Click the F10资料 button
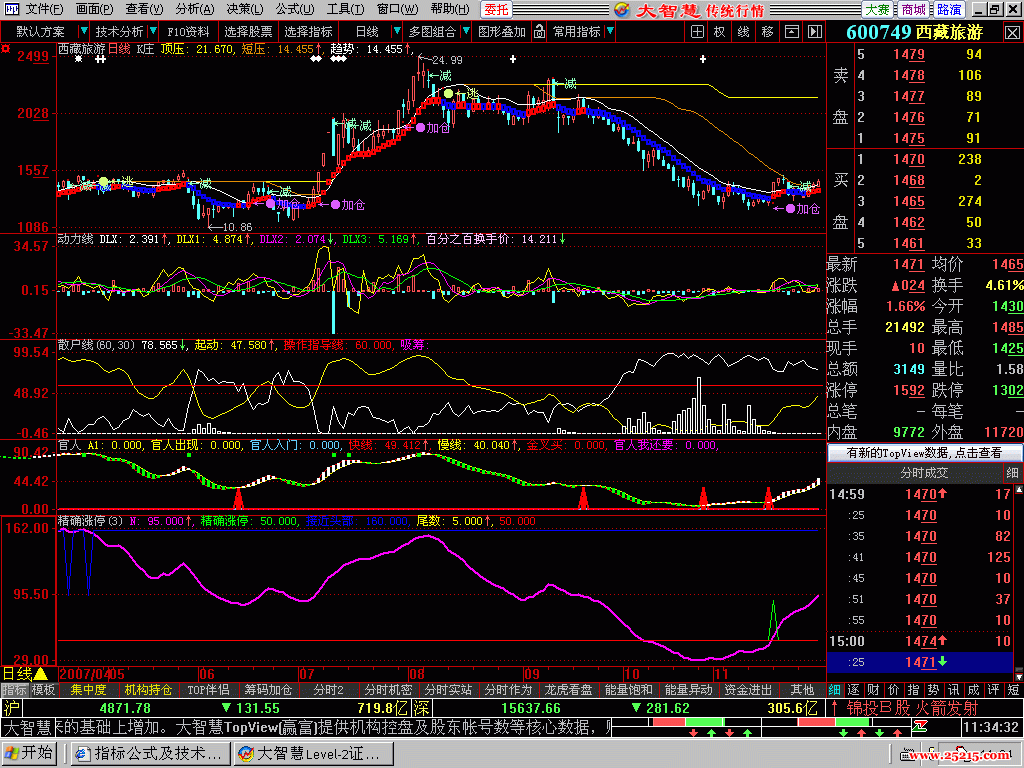This screenshot has height=768, width=1024. click(187, 31)
